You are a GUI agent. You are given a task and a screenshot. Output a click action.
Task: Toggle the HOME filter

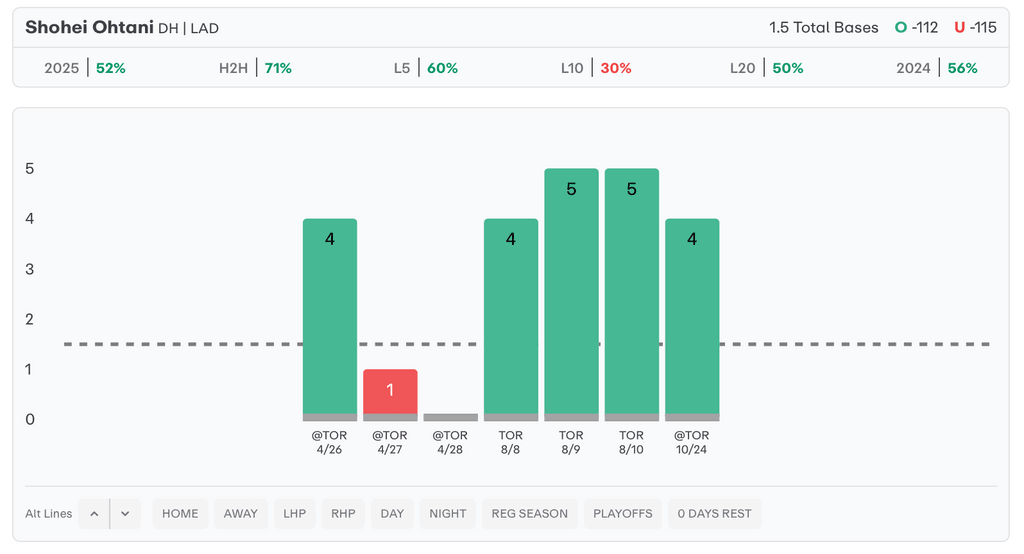click(x=180, y=514)
